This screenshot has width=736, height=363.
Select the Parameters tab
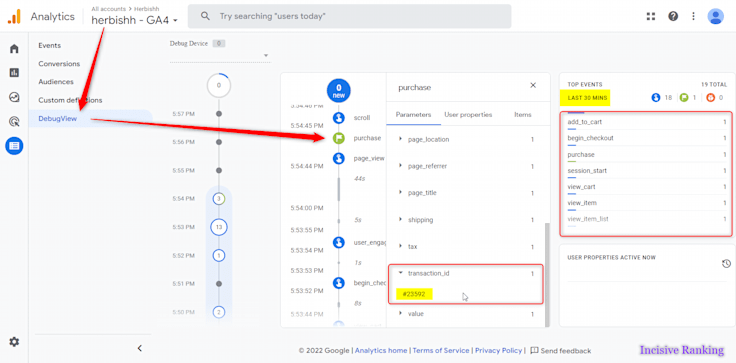pos(413,115)
